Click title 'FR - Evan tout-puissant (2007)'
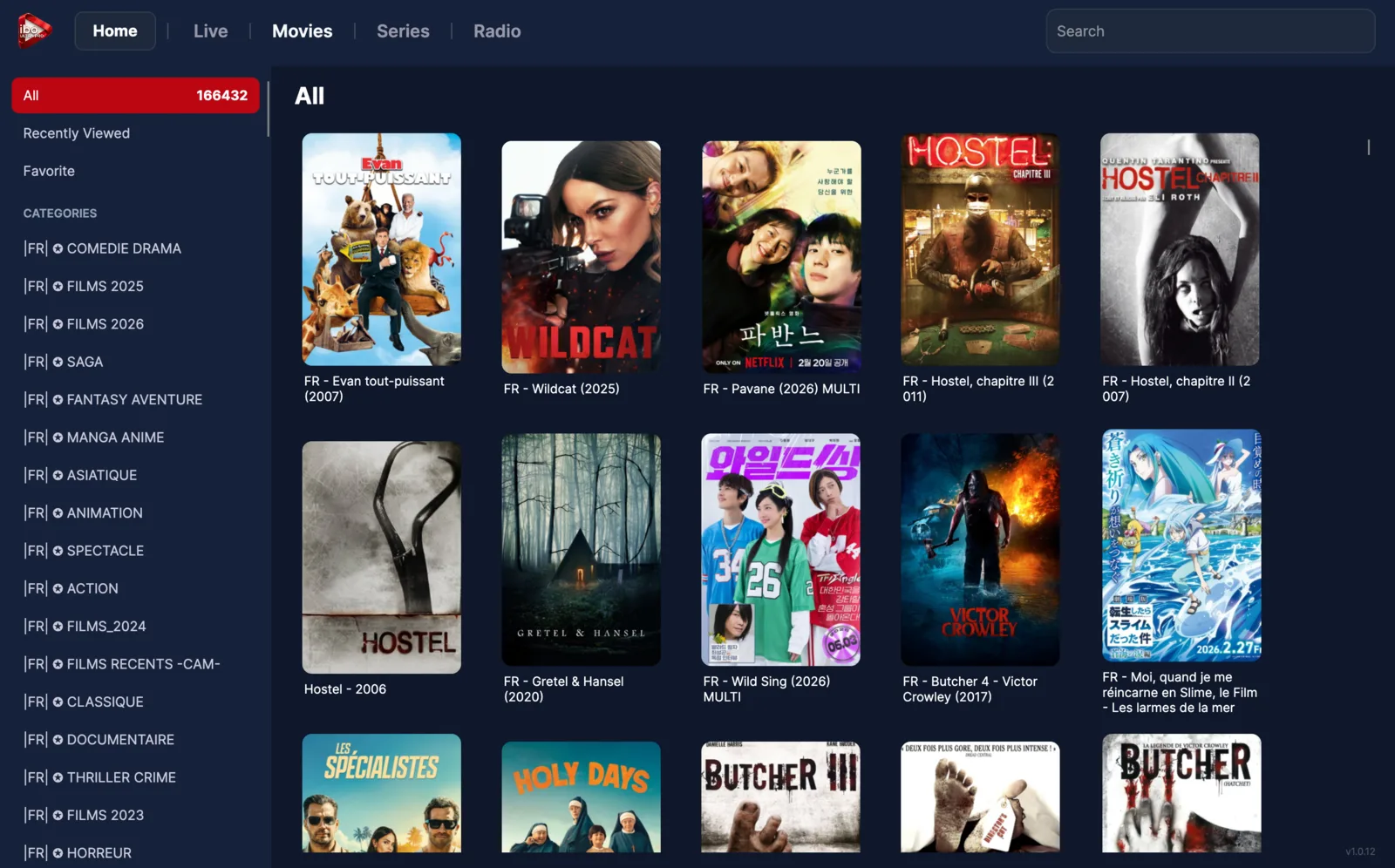 [x=374, y=389]
